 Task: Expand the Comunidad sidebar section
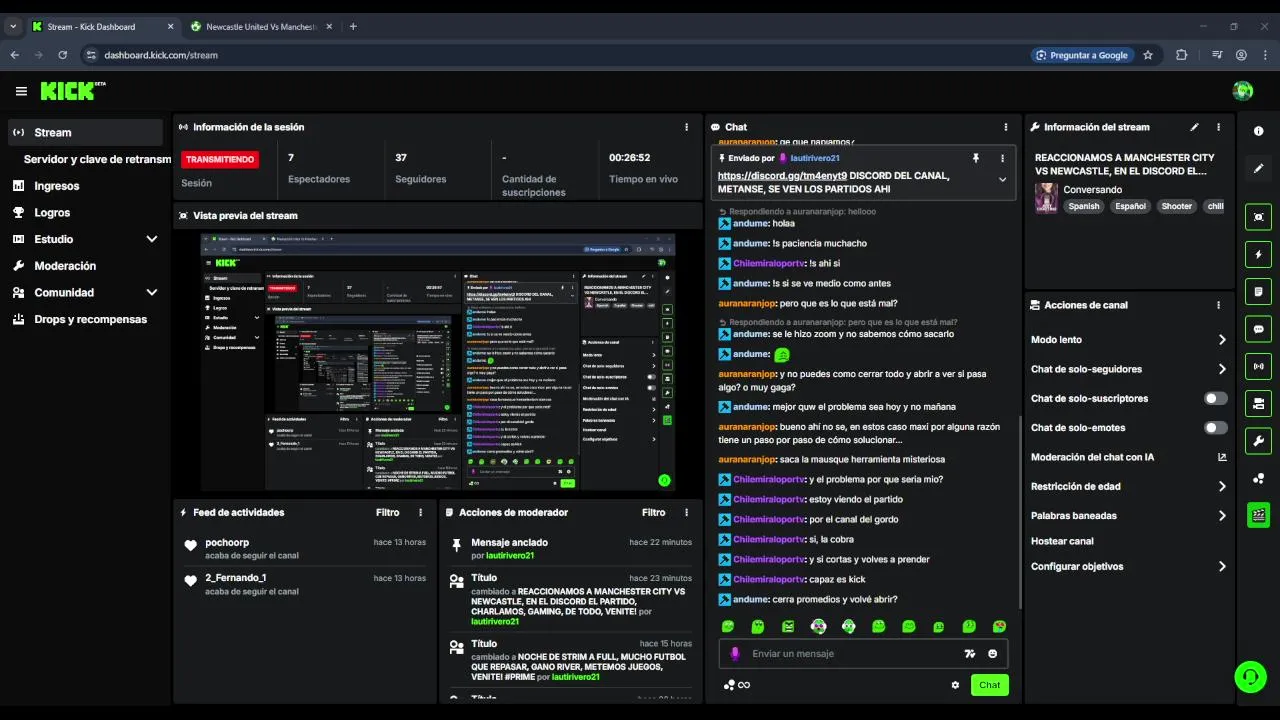coord(152,293)
